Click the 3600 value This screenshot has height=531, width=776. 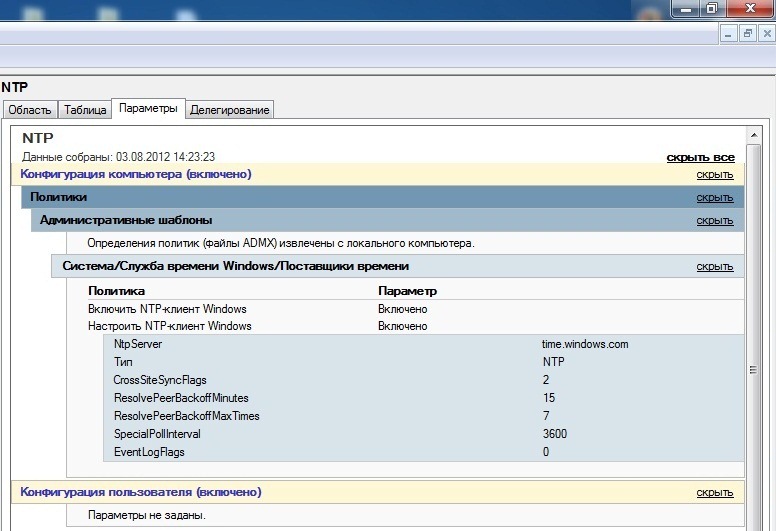coord(555,434)
